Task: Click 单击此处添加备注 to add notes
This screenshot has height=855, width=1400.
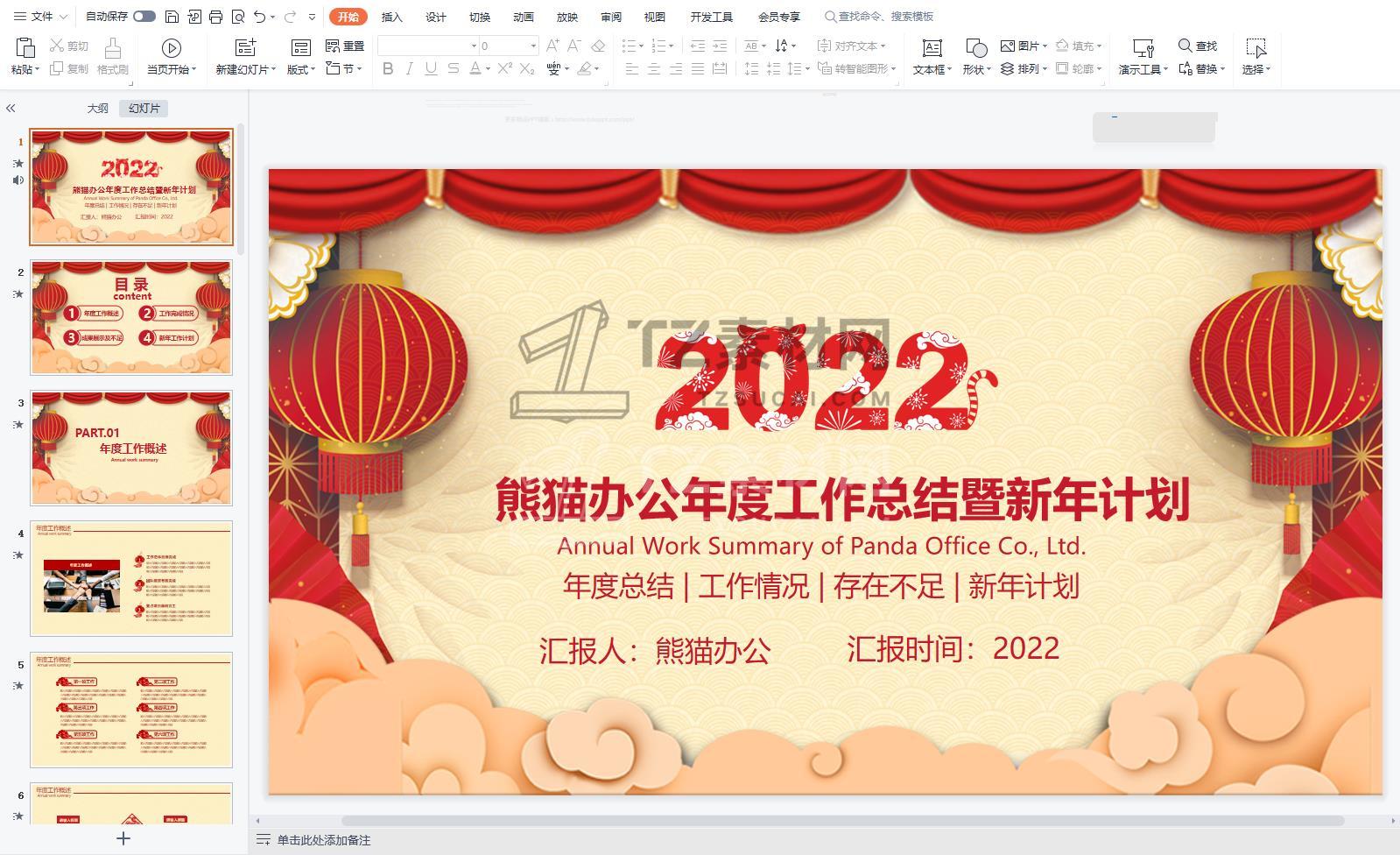Action: click(x=324, y=840)
